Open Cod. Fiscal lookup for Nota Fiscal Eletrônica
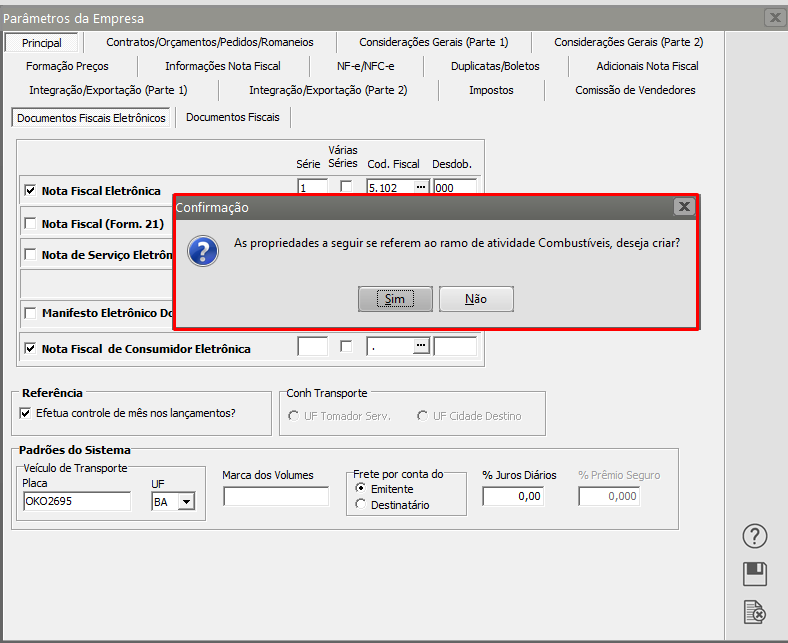This screenshot has width=788, height=643. pyautogui.click(x=421, y=187)
